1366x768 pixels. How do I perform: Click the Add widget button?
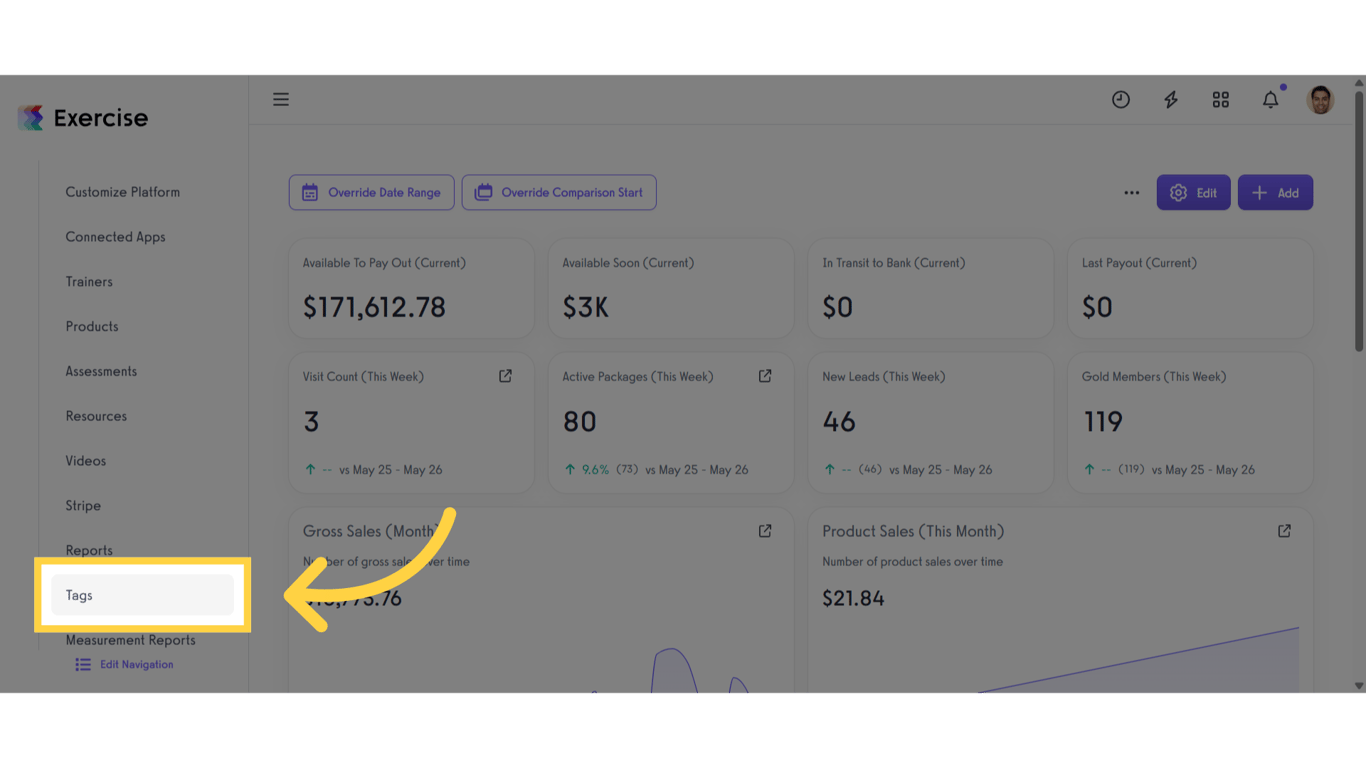pos(1275,193)
